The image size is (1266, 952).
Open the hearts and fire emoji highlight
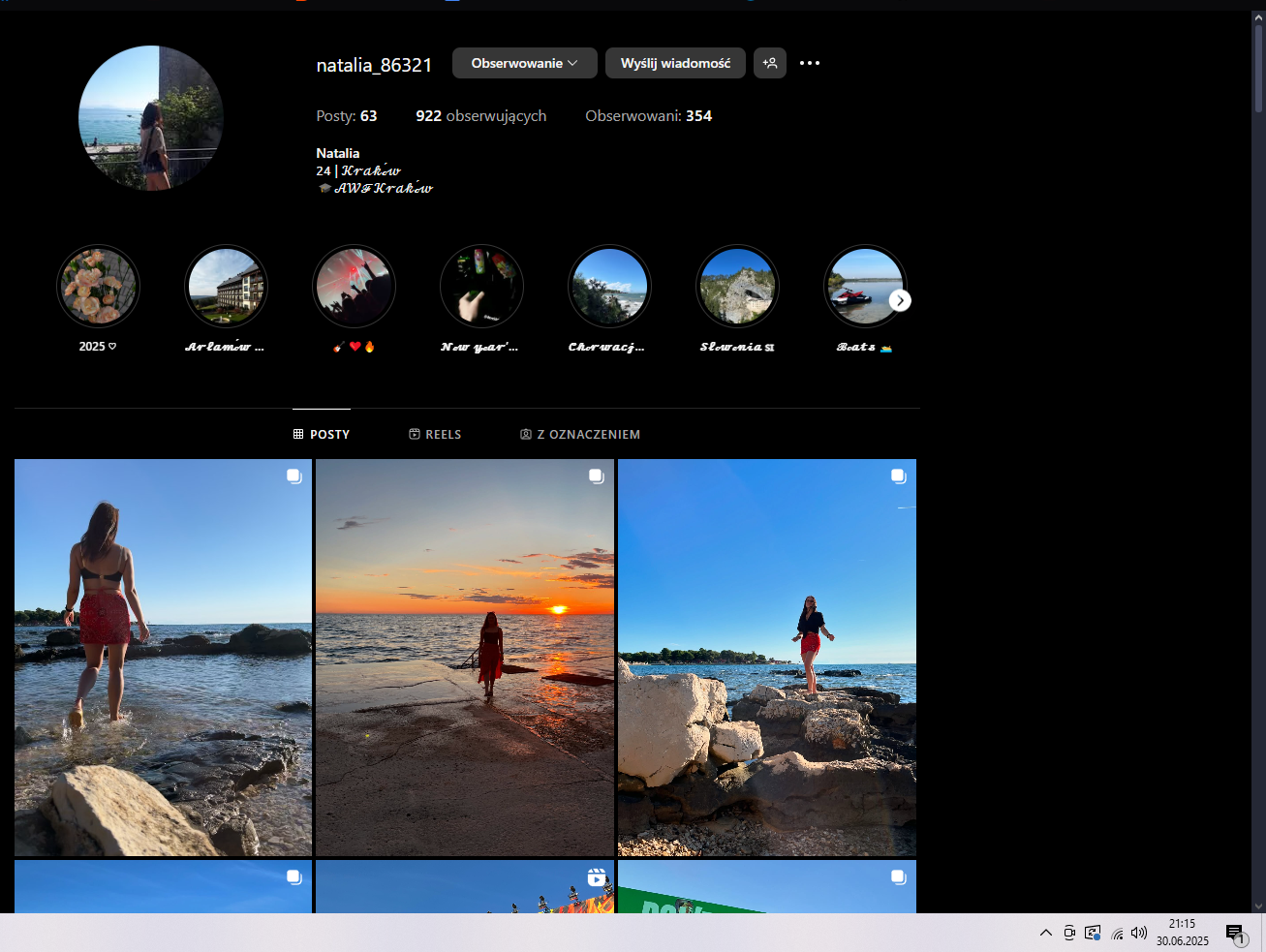[354, 287]
